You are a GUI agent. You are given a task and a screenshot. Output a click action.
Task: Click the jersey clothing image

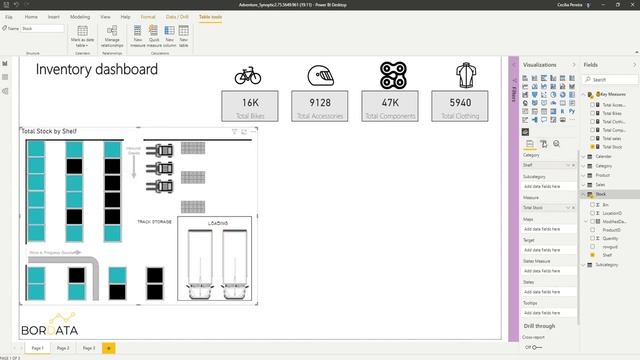click(466, 75)
